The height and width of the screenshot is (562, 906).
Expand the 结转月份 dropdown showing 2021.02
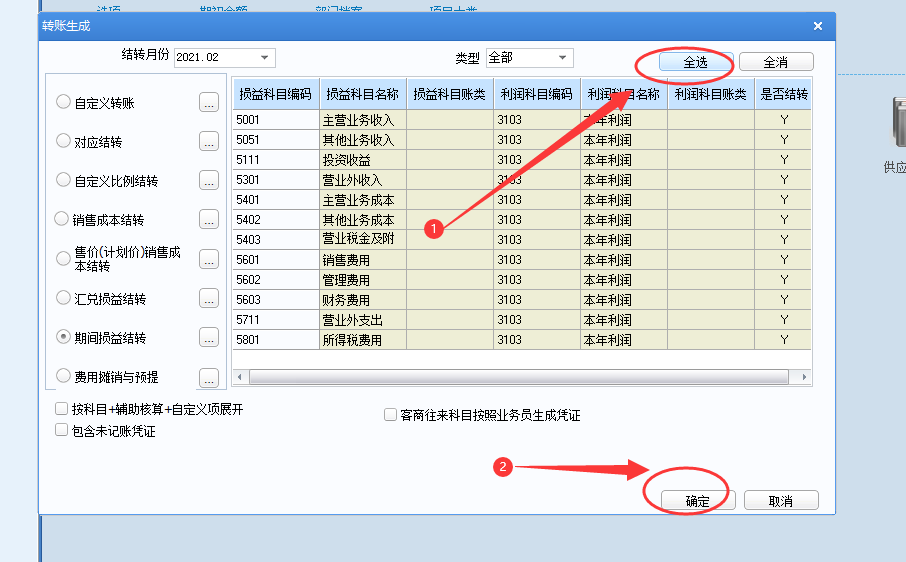pos(264,58)
